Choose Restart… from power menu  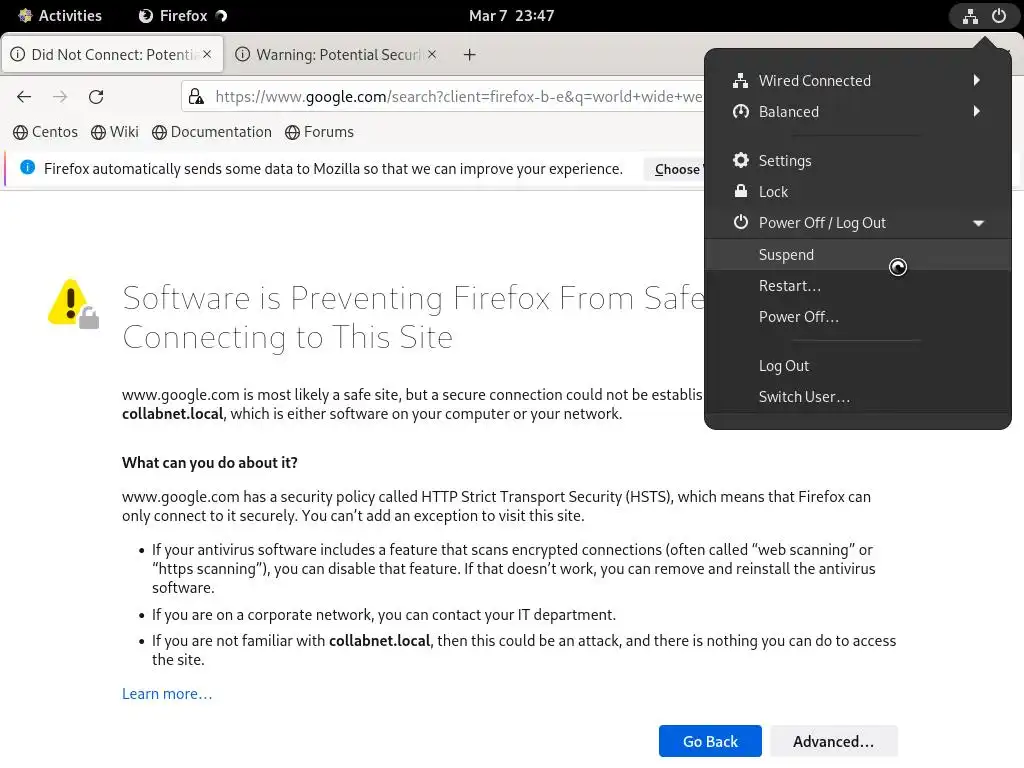tap(857, 285)
